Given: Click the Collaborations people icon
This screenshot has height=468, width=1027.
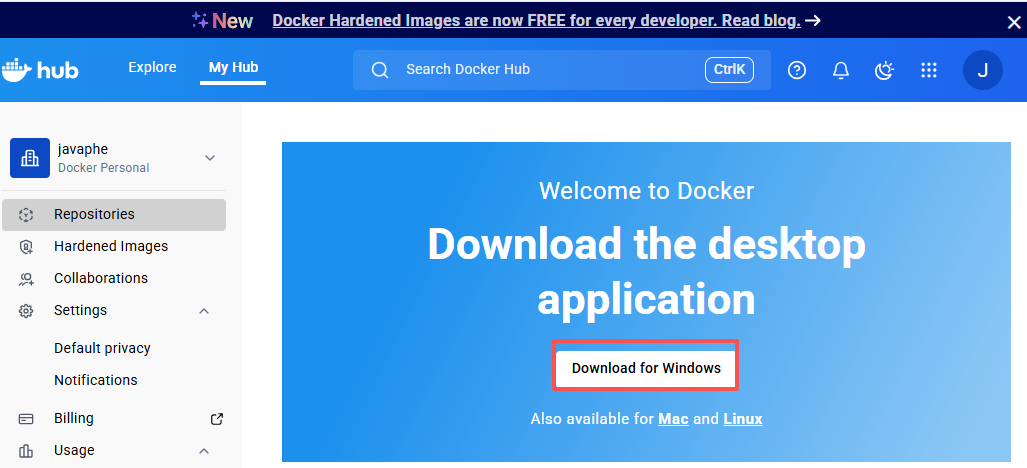Looking at the screenshot, I should pos(26,279).
